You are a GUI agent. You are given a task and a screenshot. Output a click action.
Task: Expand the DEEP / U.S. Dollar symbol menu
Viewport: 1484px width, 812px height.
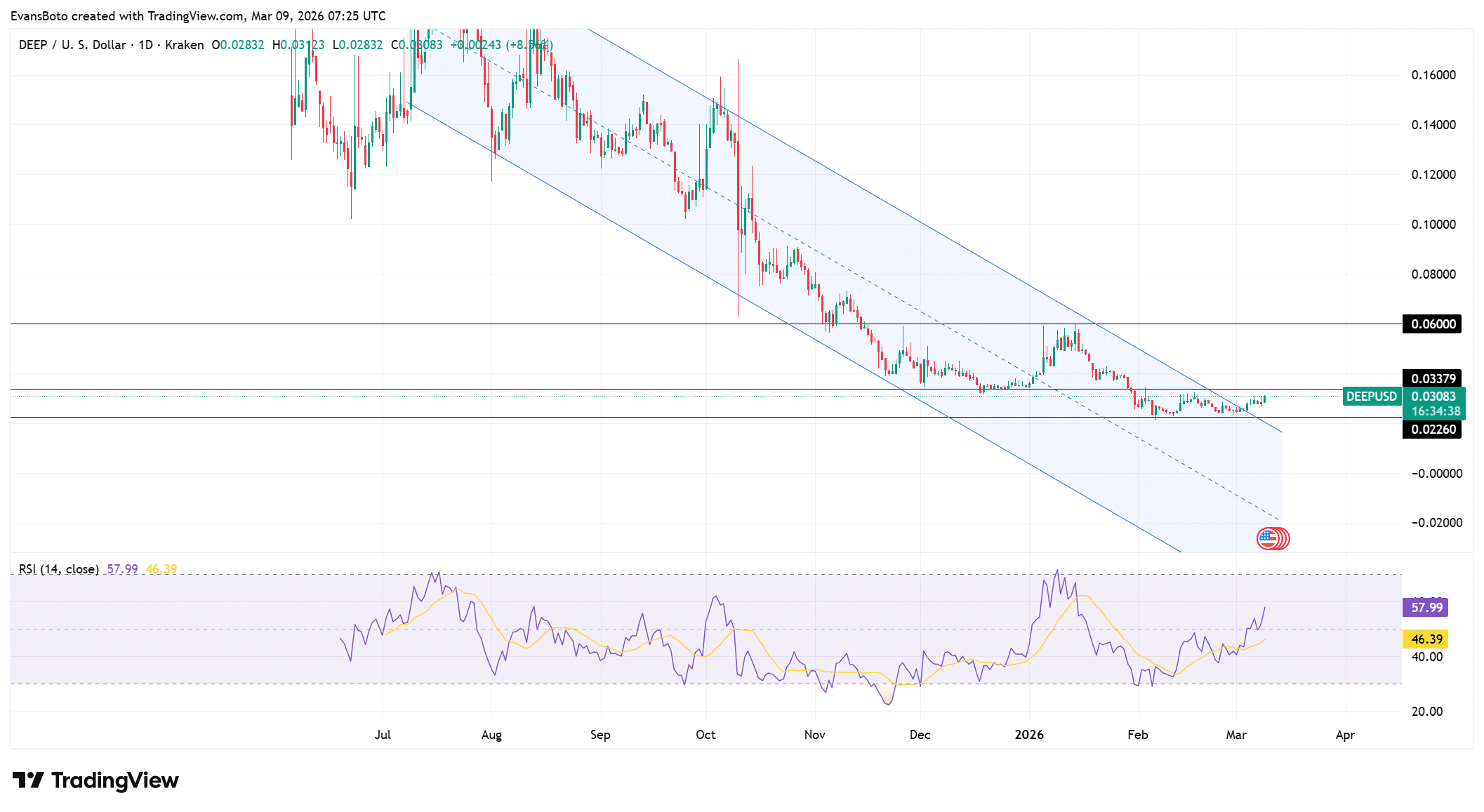point(70,44)
